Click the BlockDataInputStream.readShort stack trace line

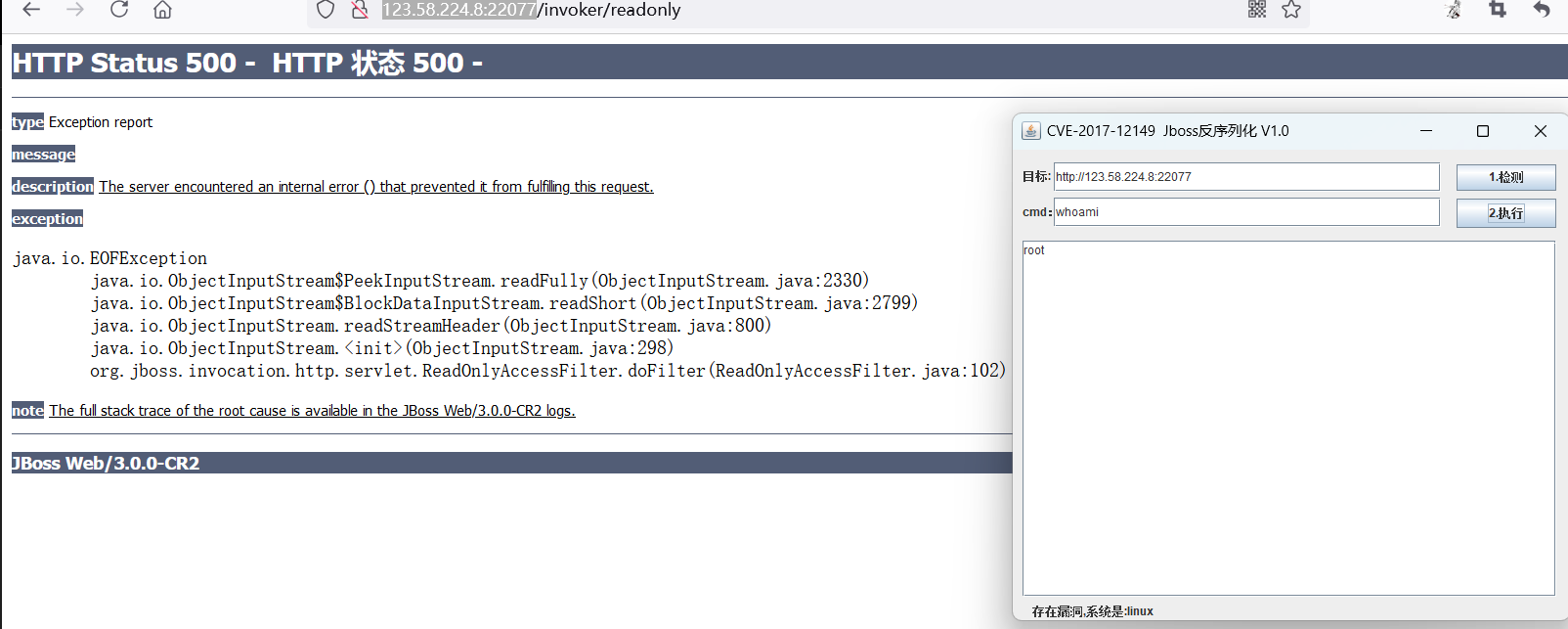[x=504, y=303]
